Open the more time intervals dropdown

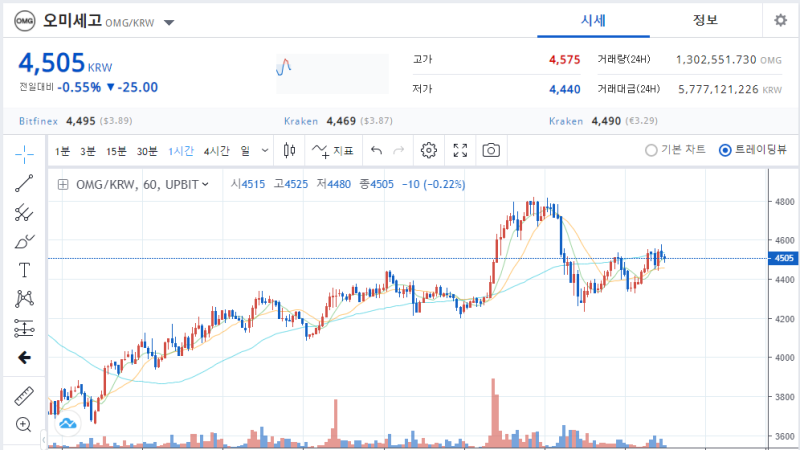pyautogui.click(x=265, y=151)
